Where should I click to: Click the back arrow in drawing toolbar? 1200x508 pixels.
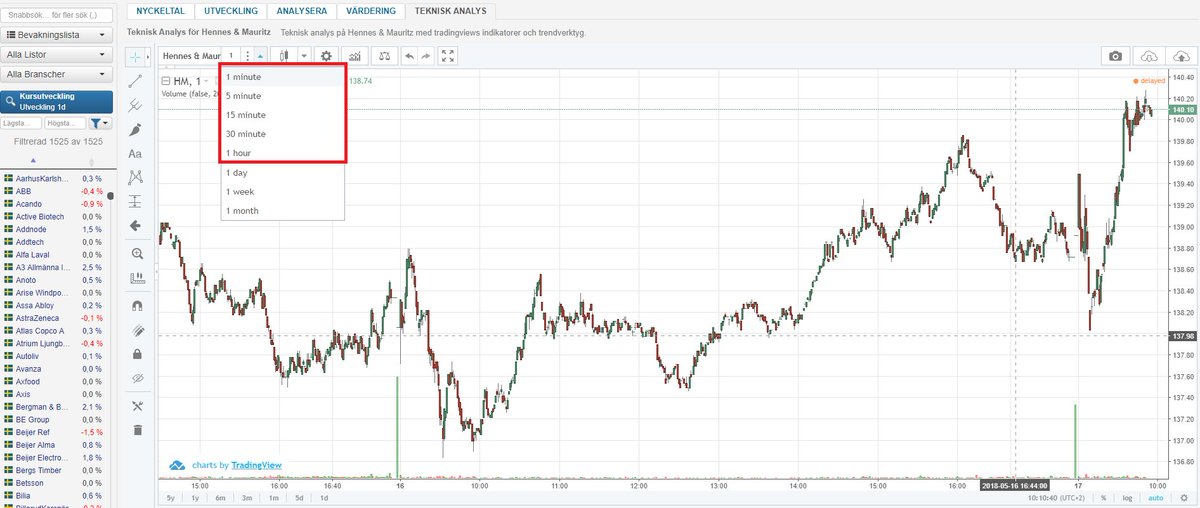tap(136, 226)
